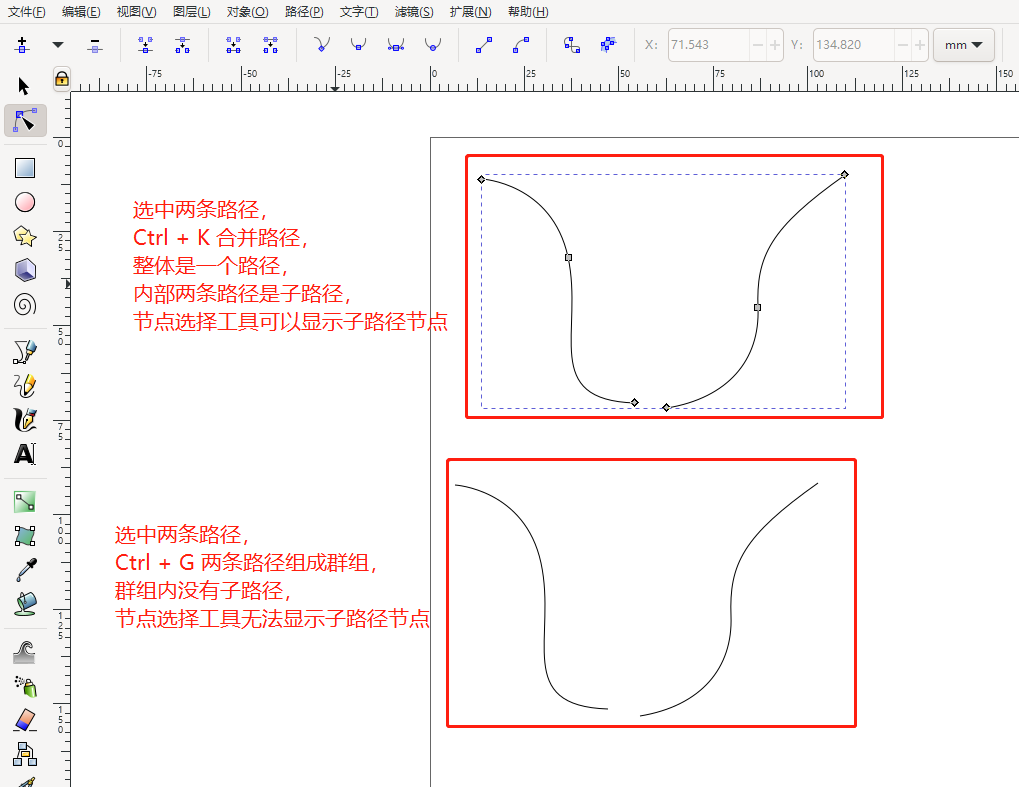Increase the Y coordinate with plus
This screenshot has width=1019, height=787.
click(x=920, y=45)
